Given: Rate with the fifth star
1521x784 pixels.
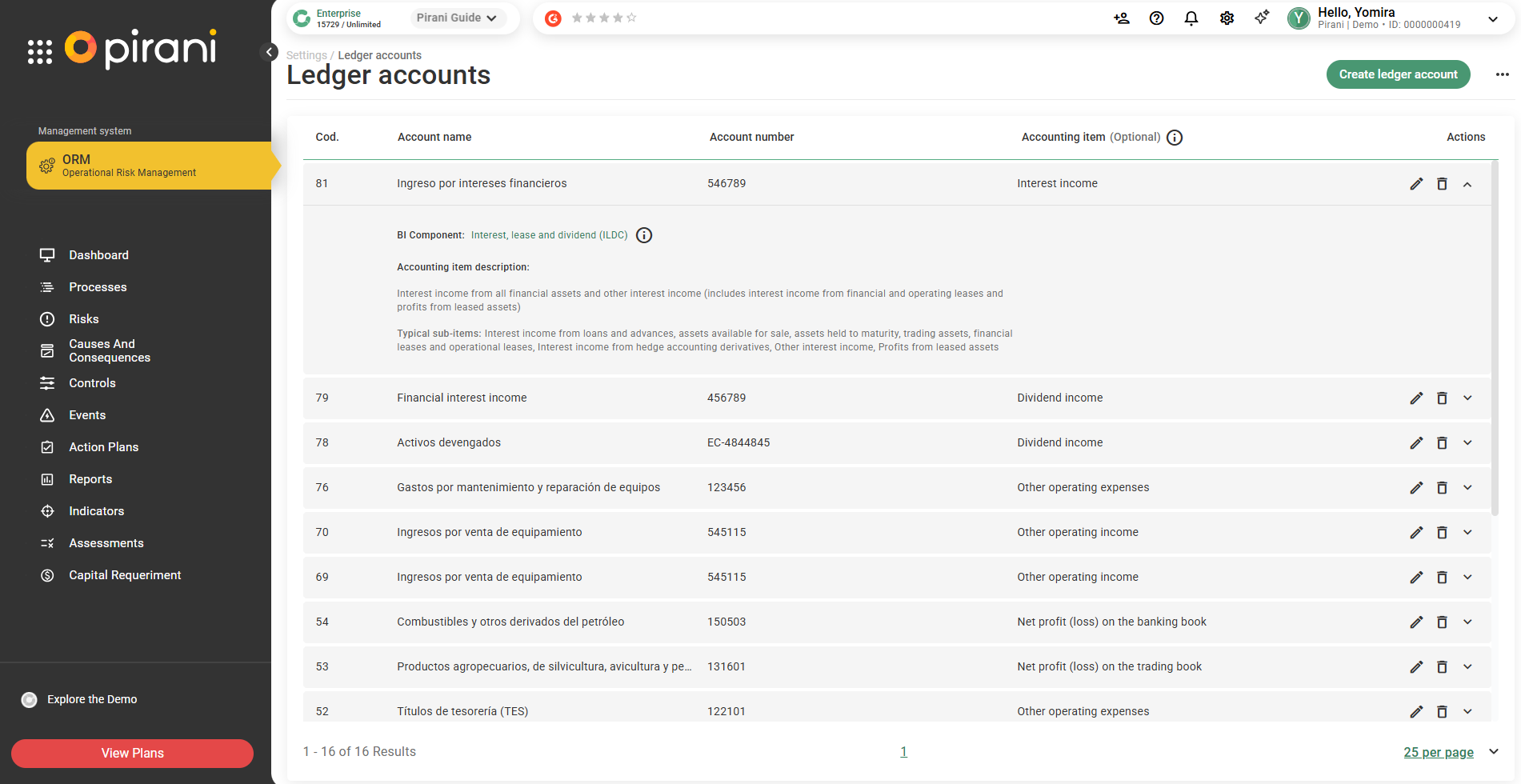Looking at the screenshot, I should [x=631, y=18].
